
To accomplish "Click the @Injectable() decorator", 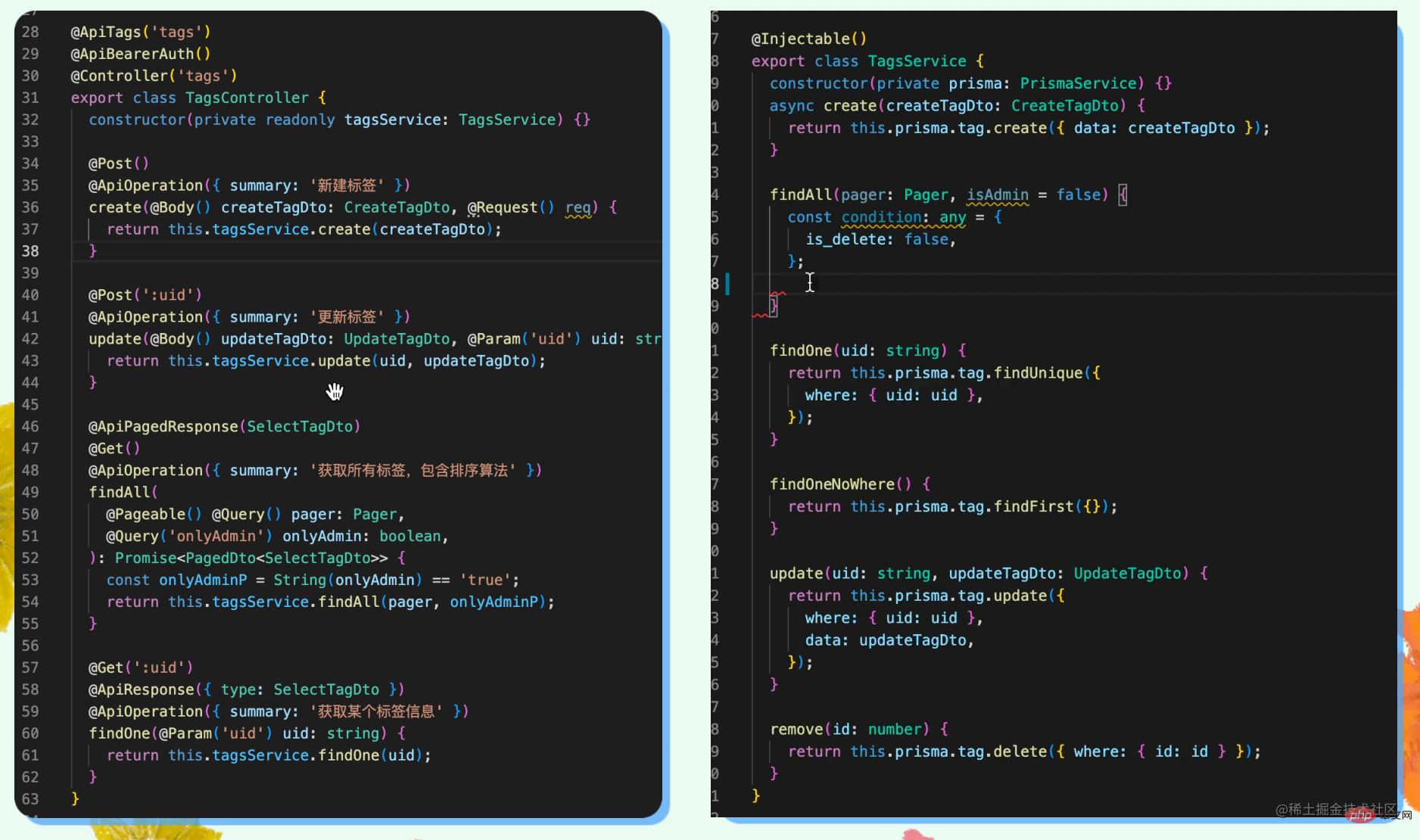I will point(808,39).
